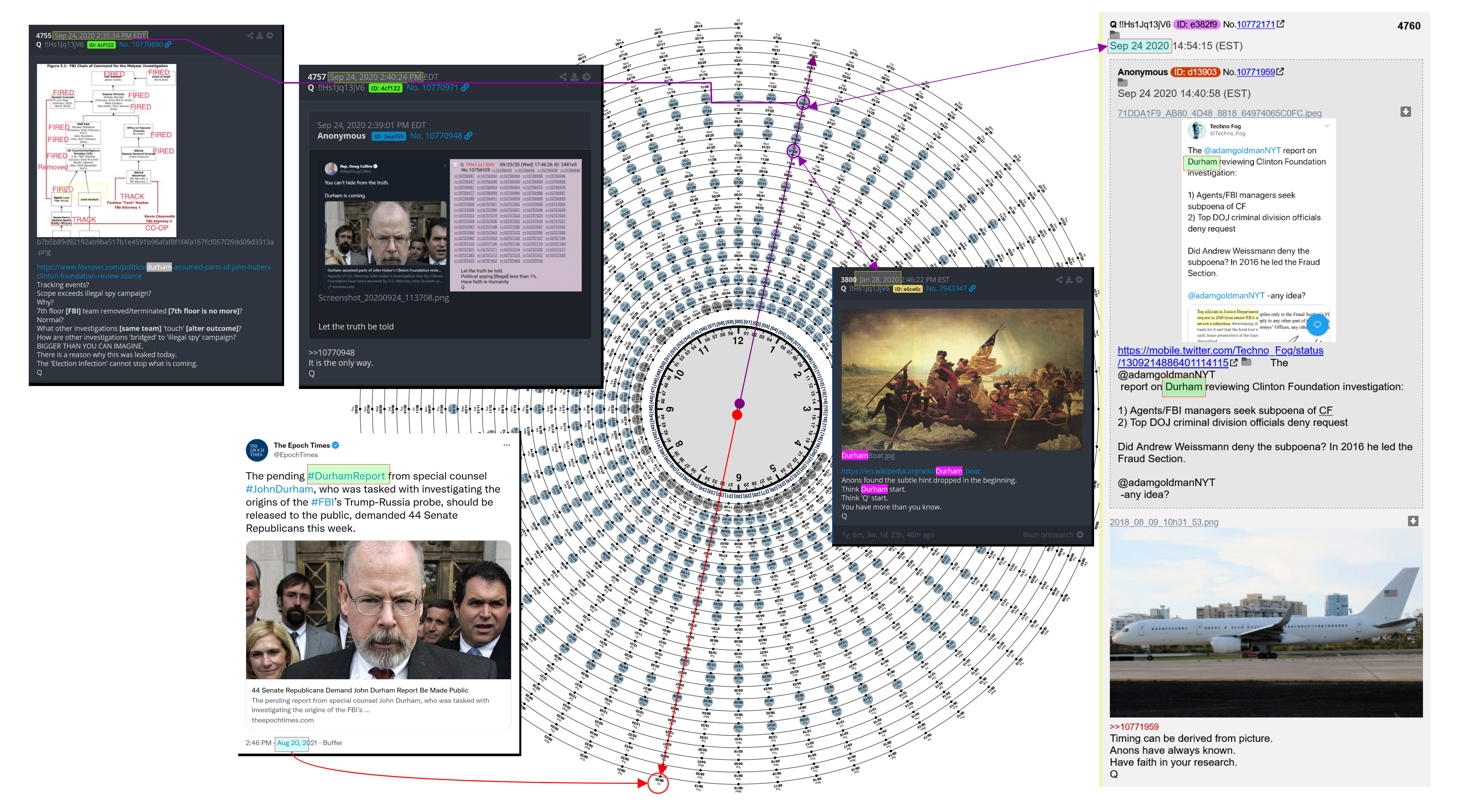Download post 4755 using download icon
1477x812 pixels.
tap(260, 36)
